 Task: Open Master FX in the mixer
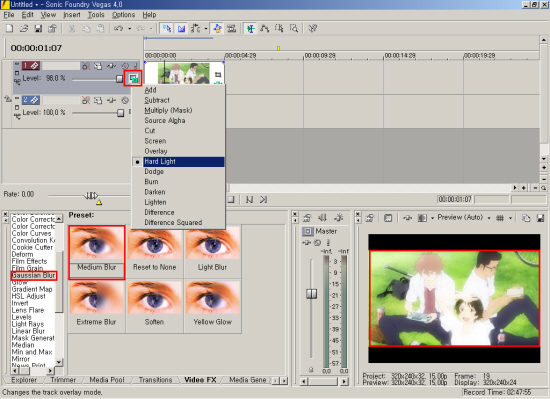point(307,242)
